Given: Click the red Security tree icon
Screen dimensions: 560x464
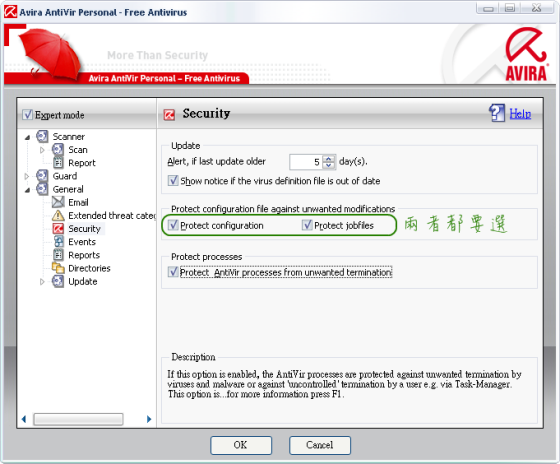Looking at the screenshot, I should coord(58,229).
